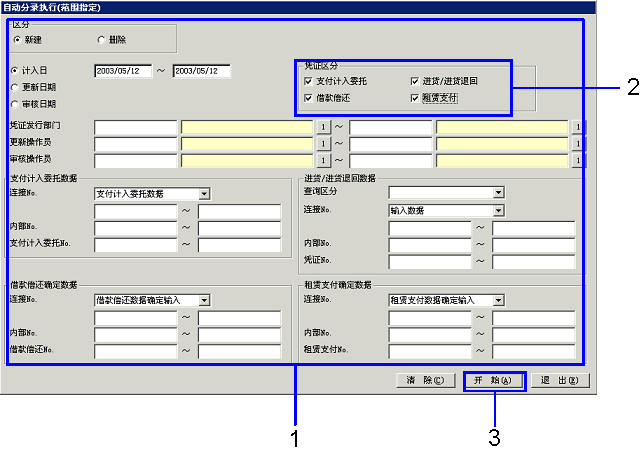
Task: Click 凭证发行部门 start name display field
Action: click(247, 127)
